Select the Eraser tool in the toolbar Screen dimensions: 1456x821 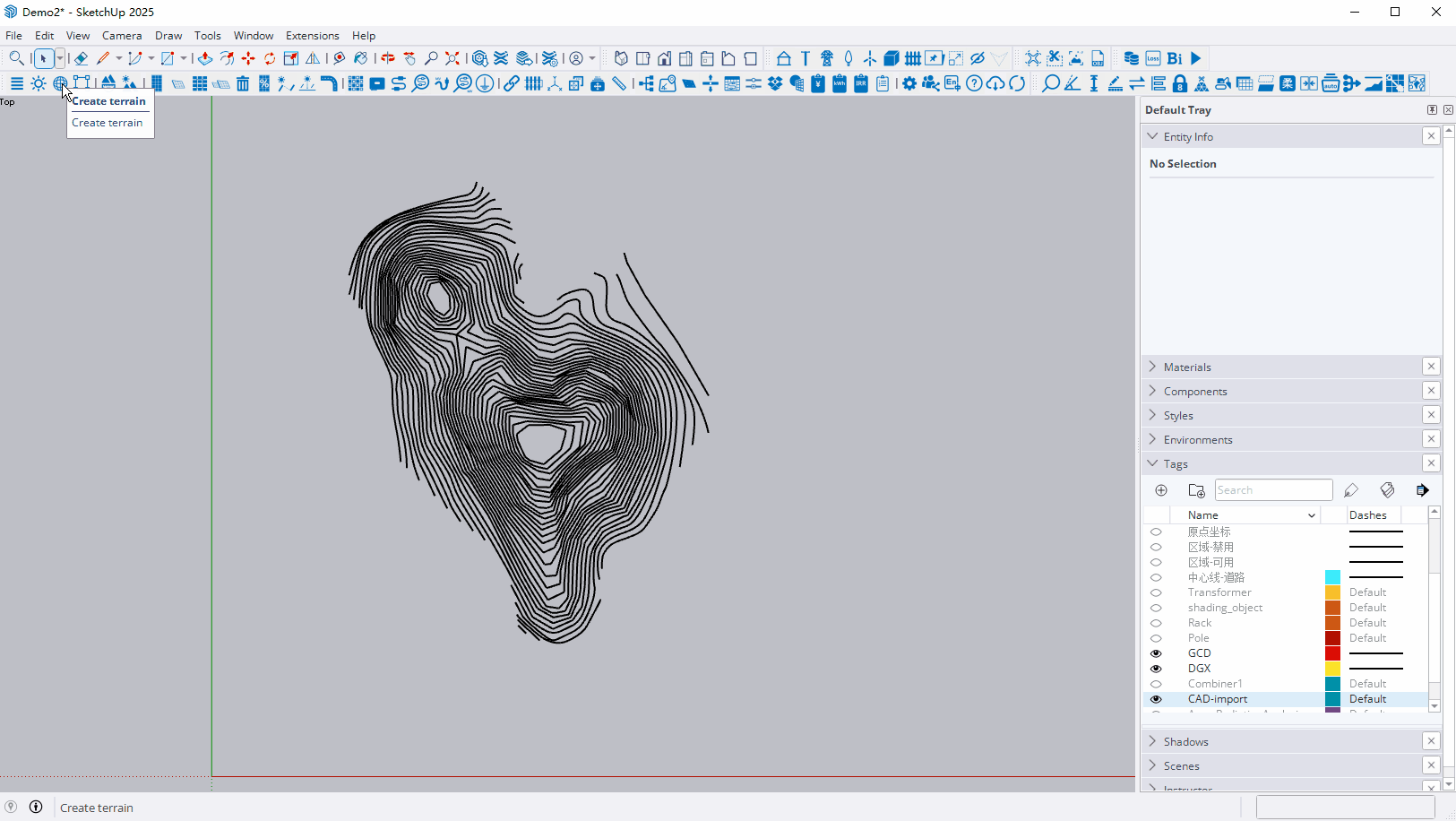coord(81,58)
